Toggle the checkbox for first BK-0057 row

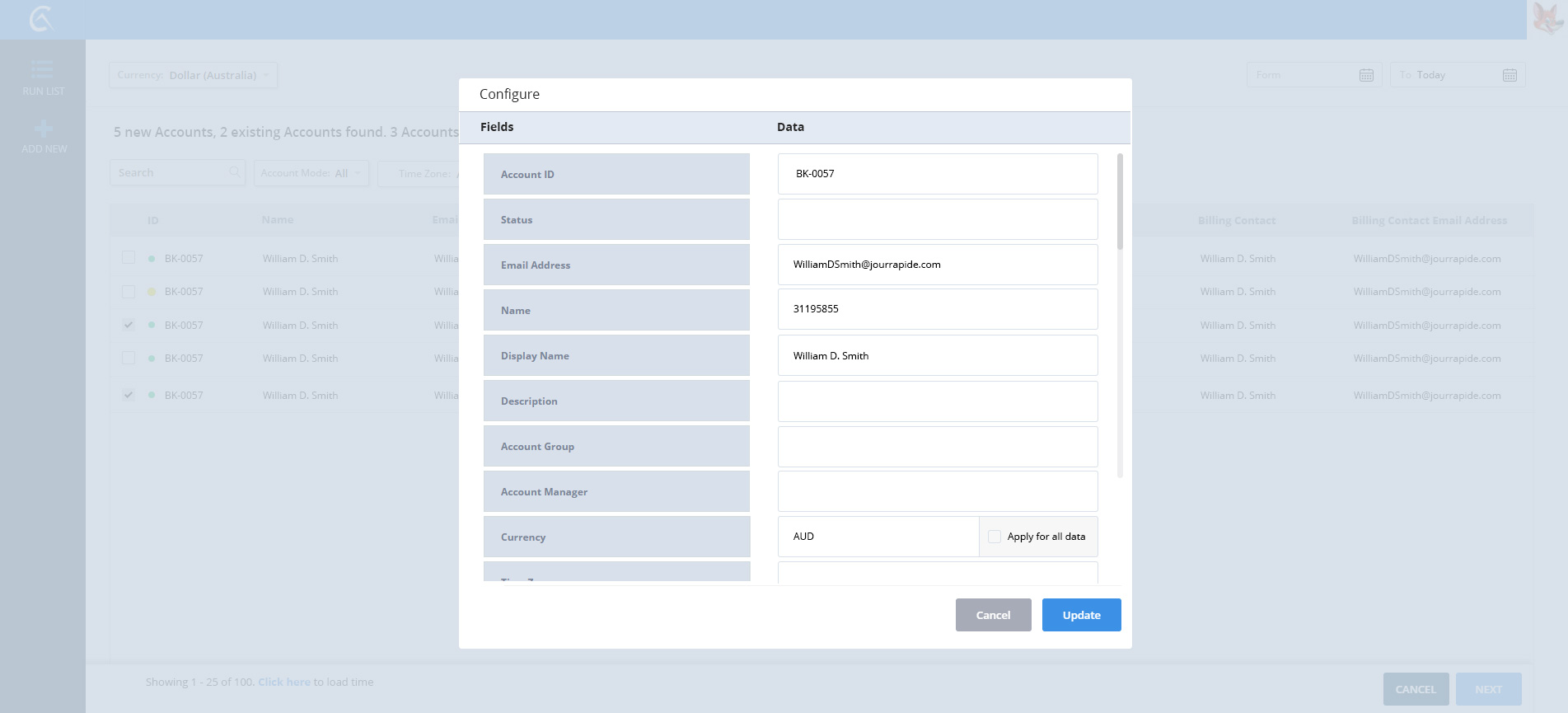tap(129, 258)
